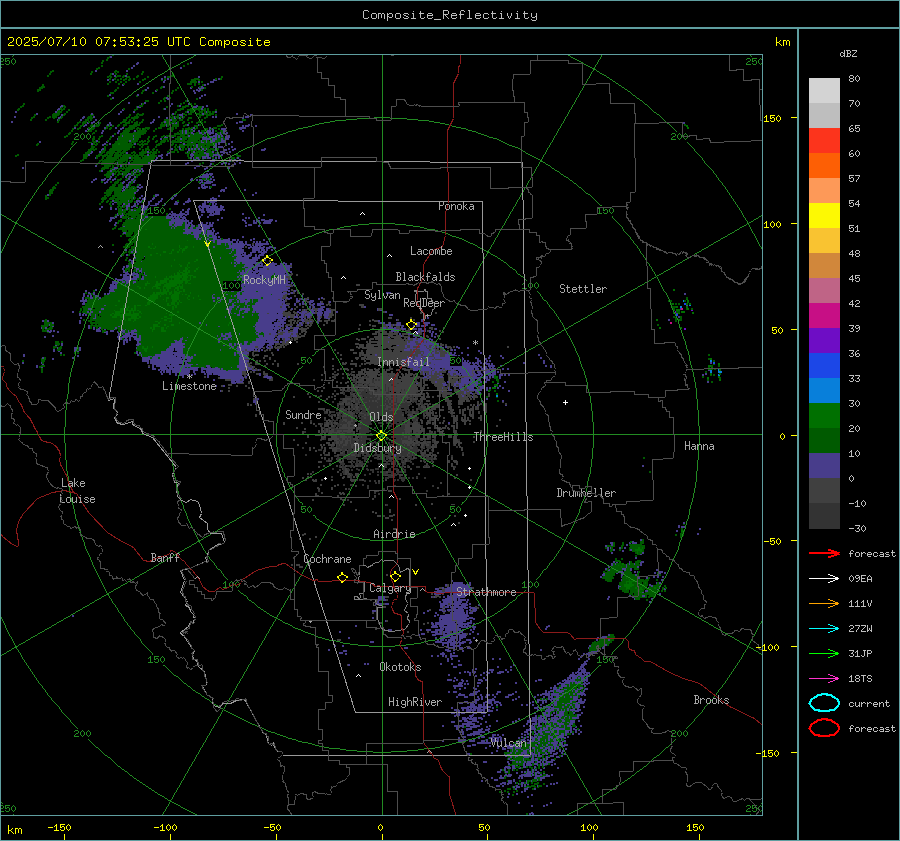
Task: Click the 'Innisfail' map label
Action: click(x=403, y=362)
